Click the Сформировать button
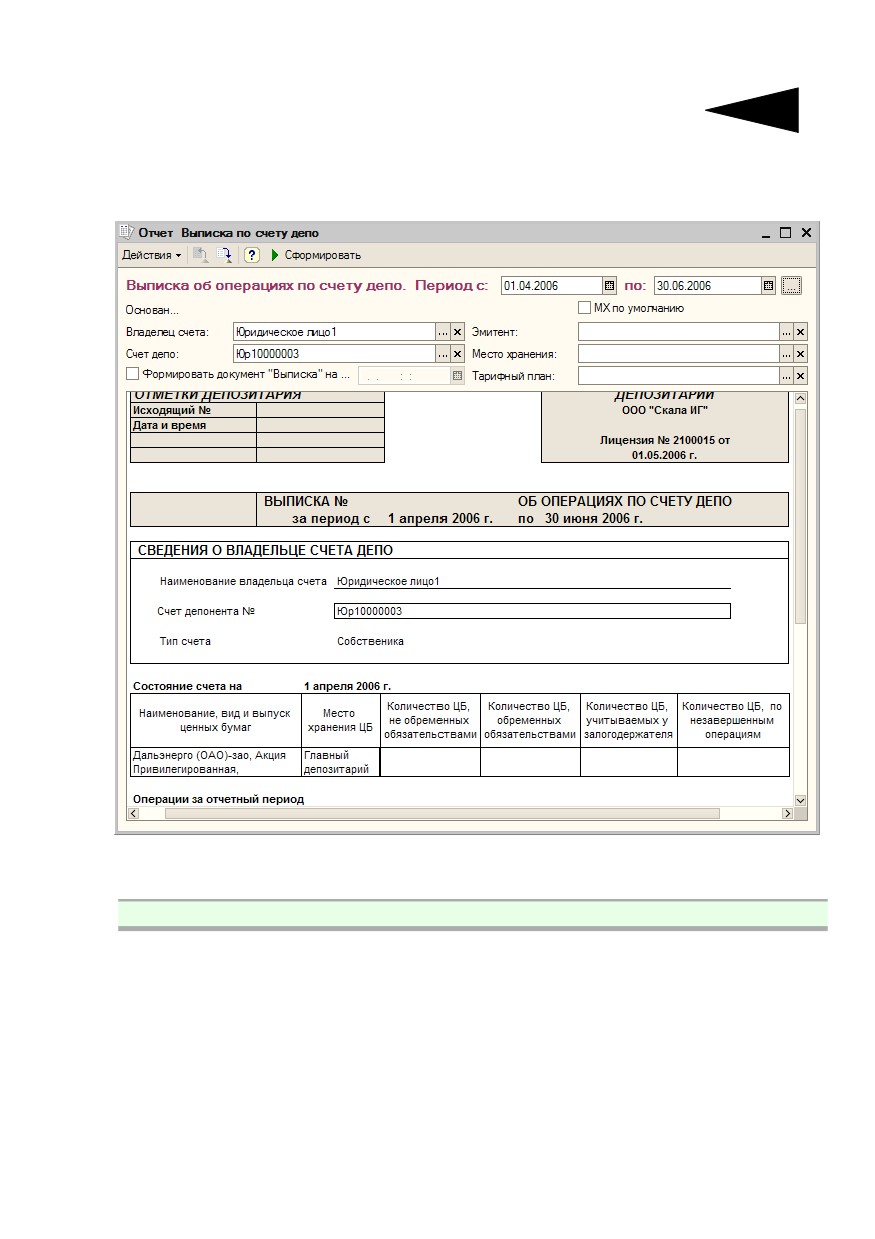The height and width of the screenshot is (1239, 875). tap(315, 255)
